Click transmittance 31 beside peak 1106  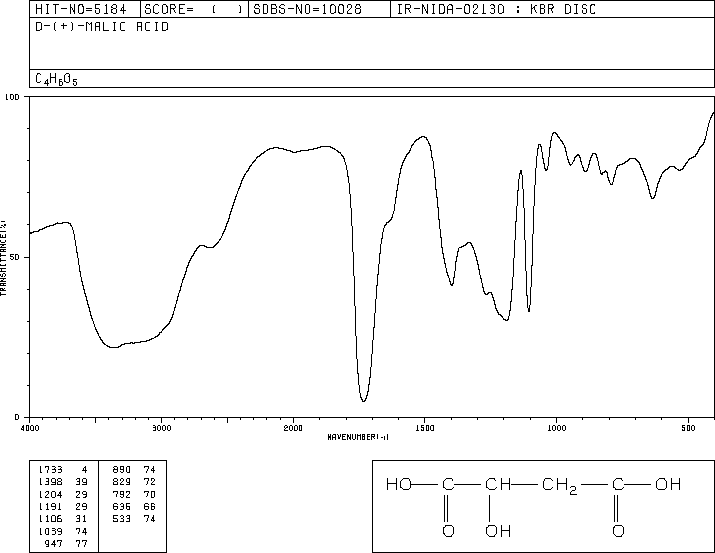click(82, 519)
